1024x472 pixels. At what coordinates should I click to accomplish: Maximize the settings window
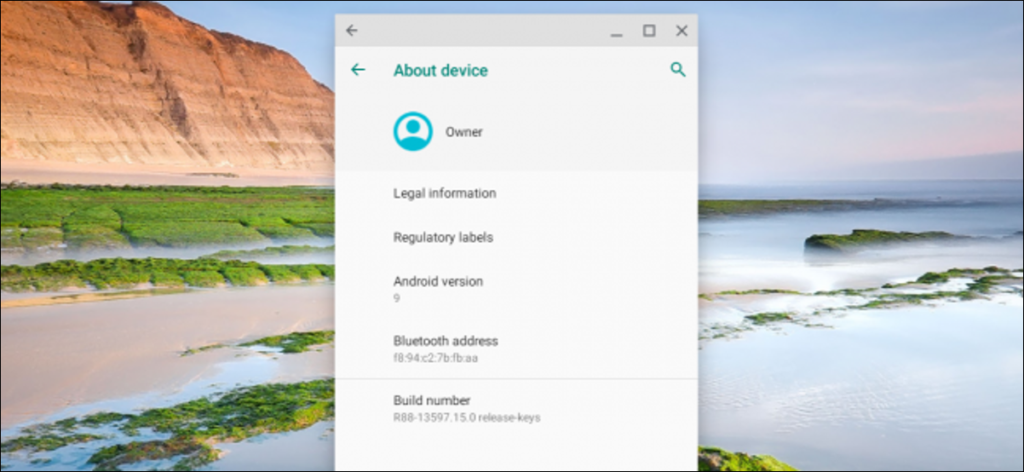[648, 30]
